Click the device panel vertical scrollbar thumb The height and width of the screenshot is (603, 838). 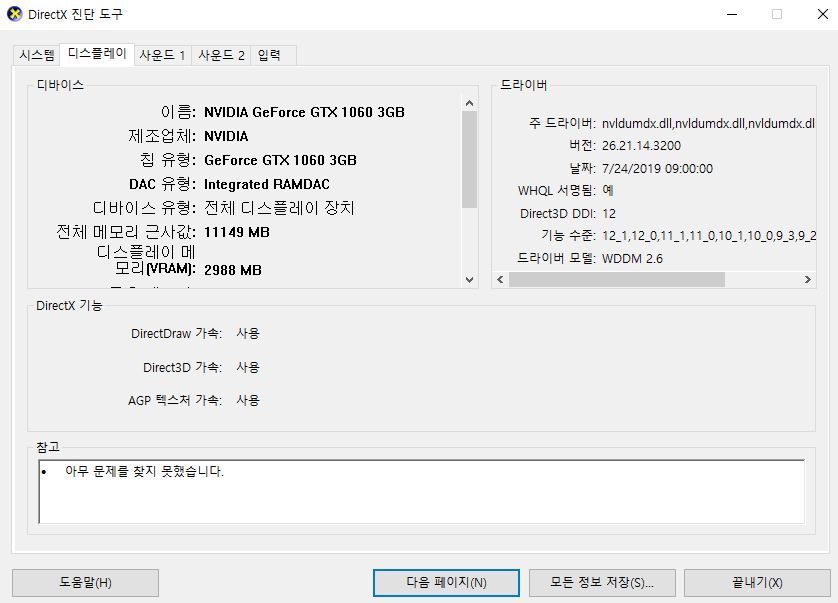[x=469, y=160]
